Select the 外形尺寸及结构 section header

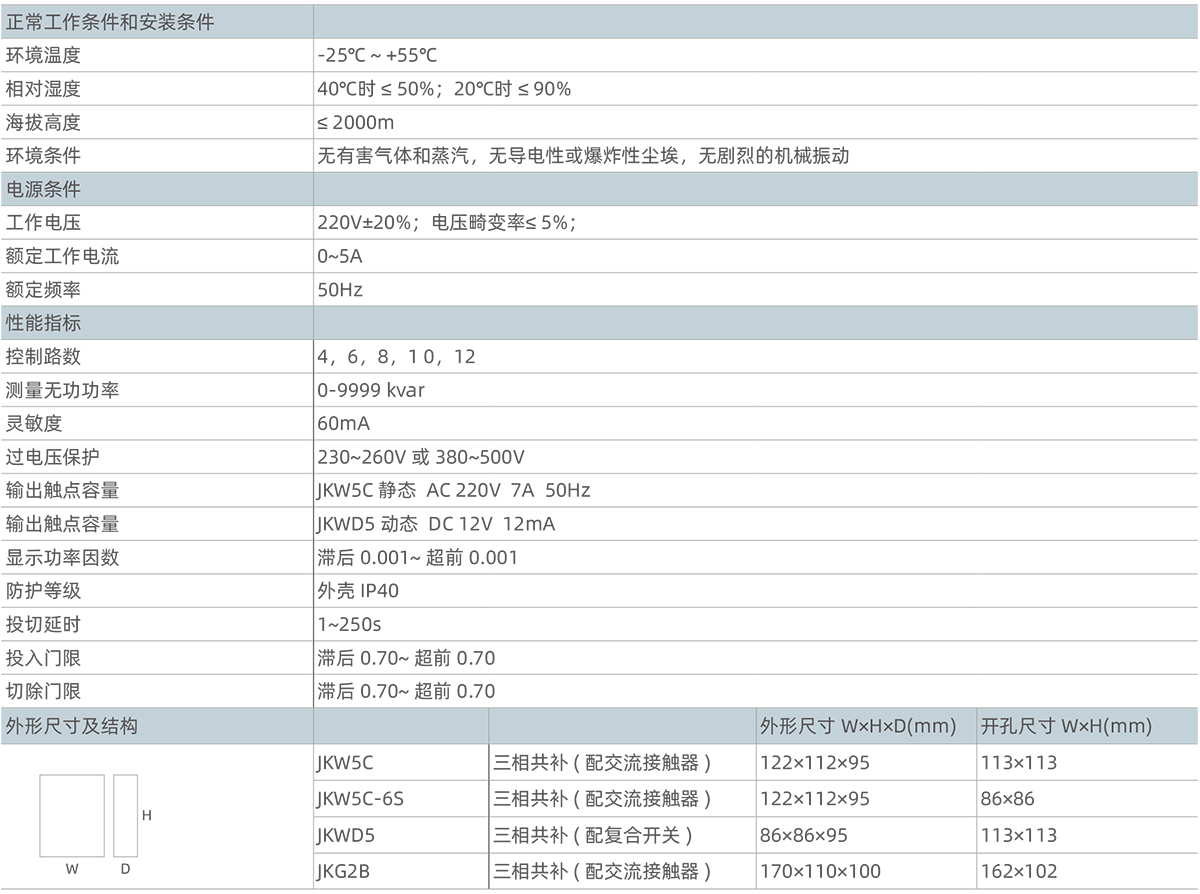(72, 726)
